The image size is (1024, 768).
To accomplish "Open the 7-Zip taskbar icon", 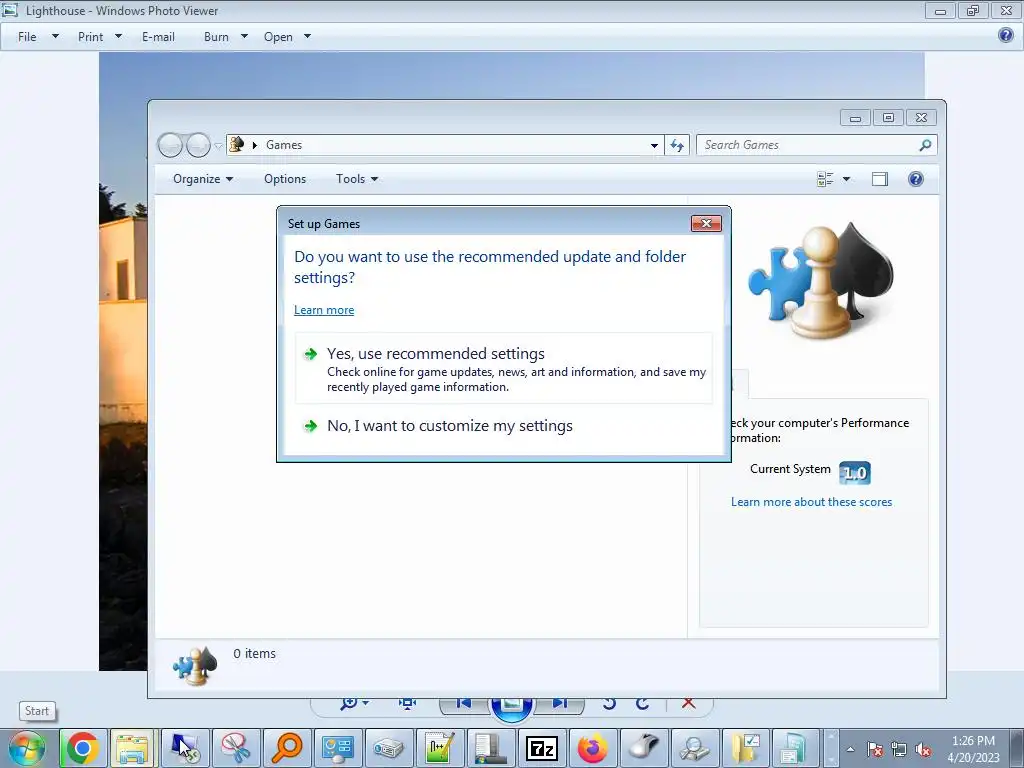I will coord(541,748).
